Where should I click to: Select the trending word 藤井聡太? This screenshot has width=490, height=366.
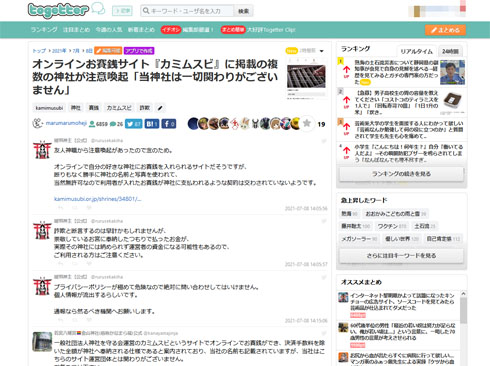356,226
